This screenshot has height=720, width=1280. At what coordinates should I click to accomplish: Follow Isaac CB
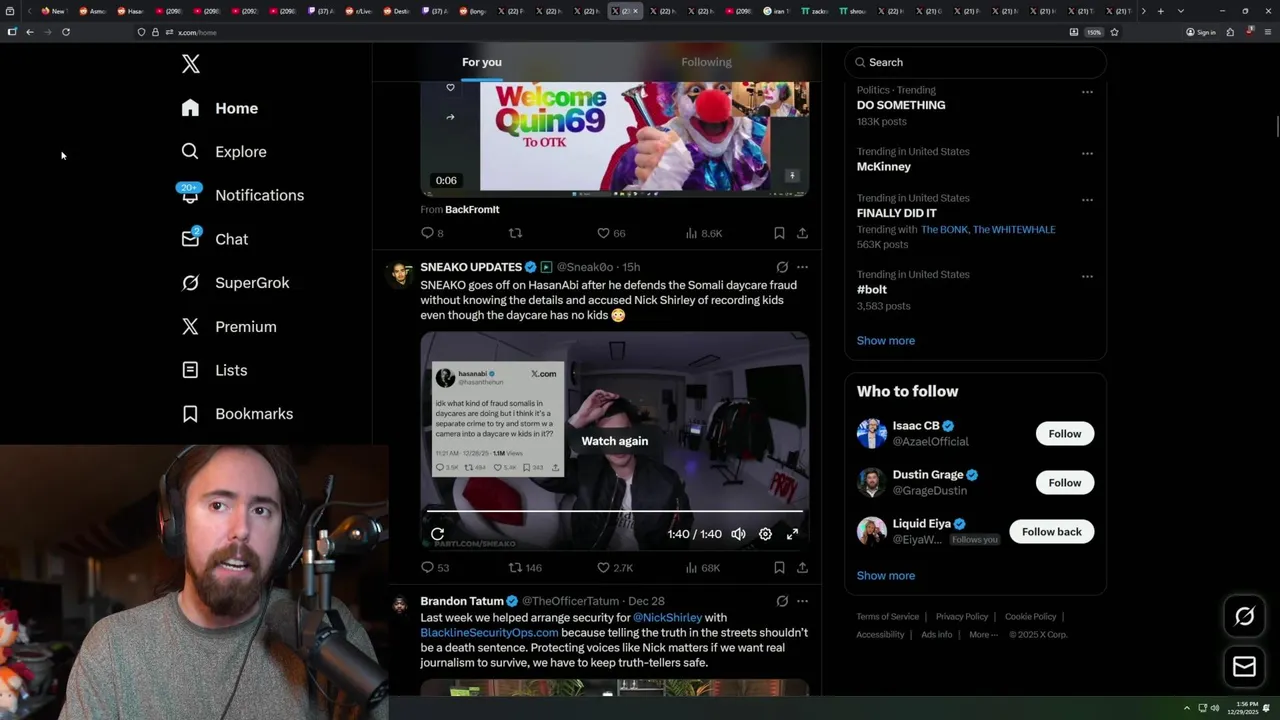[x=1065, y=434]
